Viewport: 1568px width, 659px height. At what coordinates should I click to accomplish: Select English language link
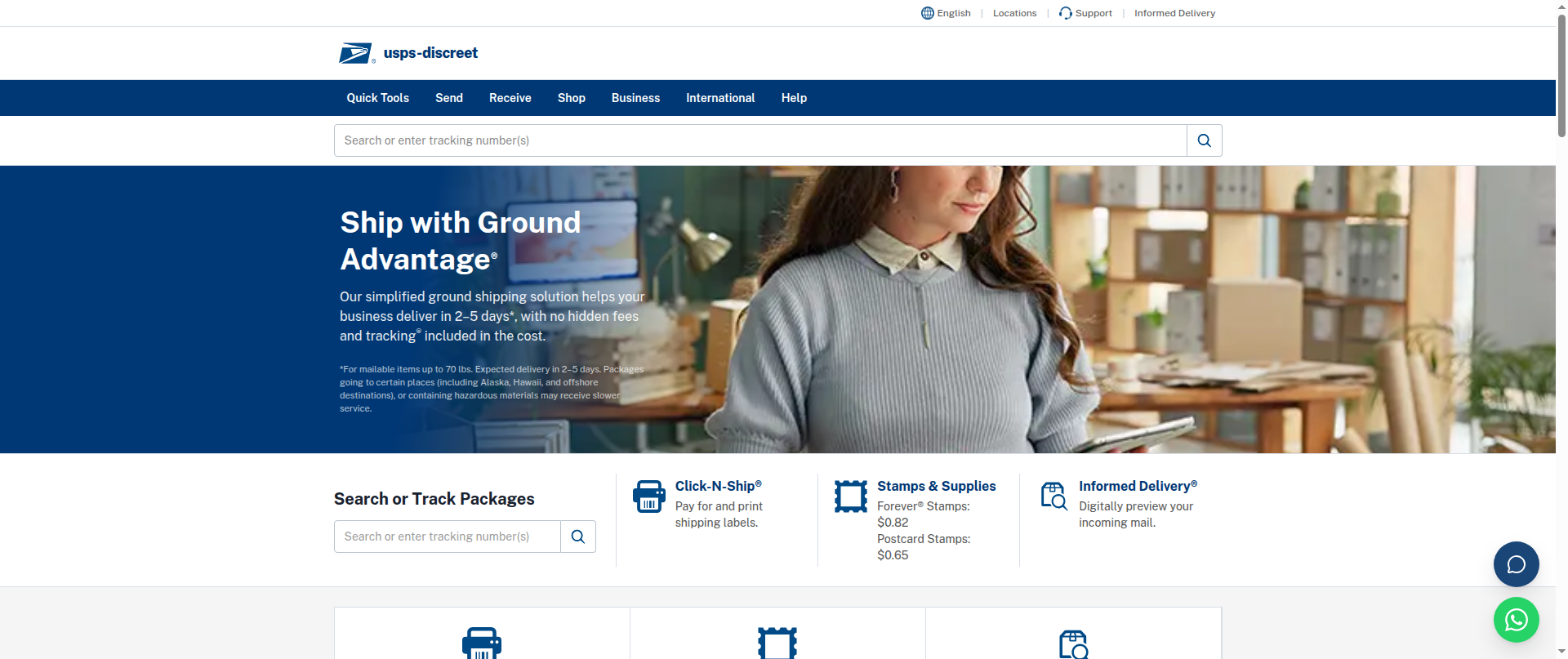pos(954,13)
